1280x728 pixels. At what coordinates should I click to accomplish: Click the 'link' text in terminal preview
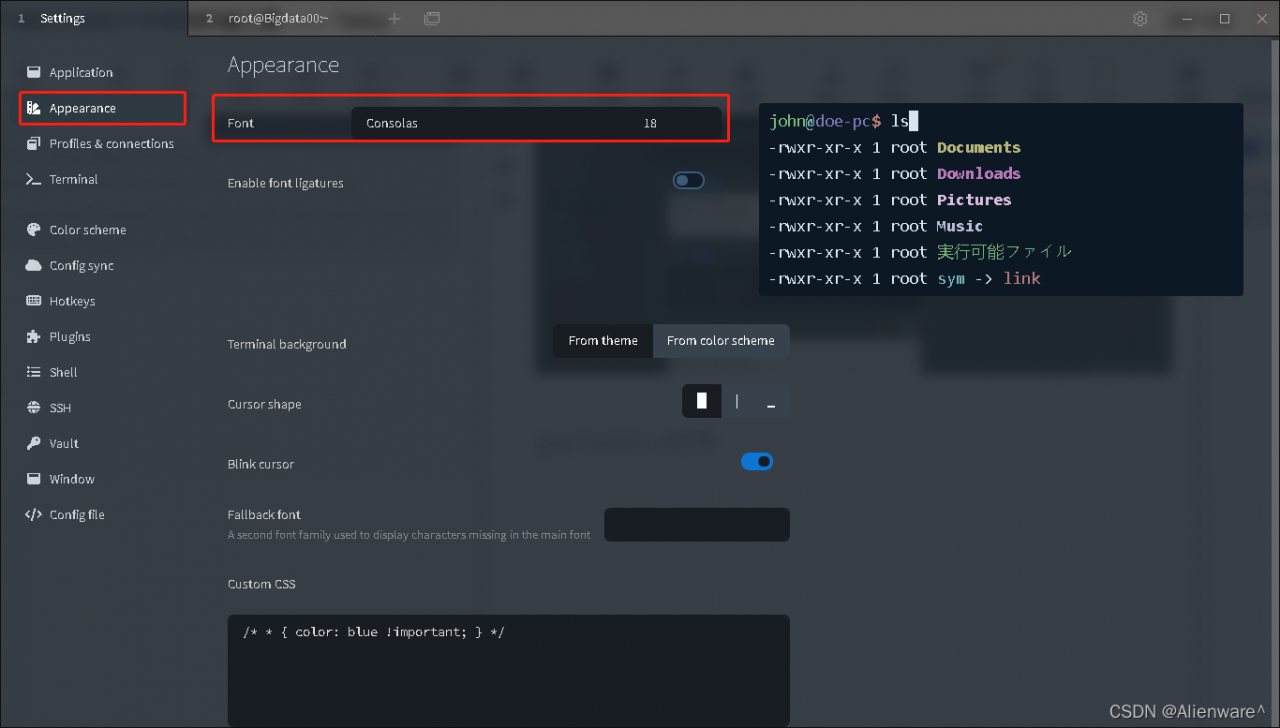coord(1022,279)
